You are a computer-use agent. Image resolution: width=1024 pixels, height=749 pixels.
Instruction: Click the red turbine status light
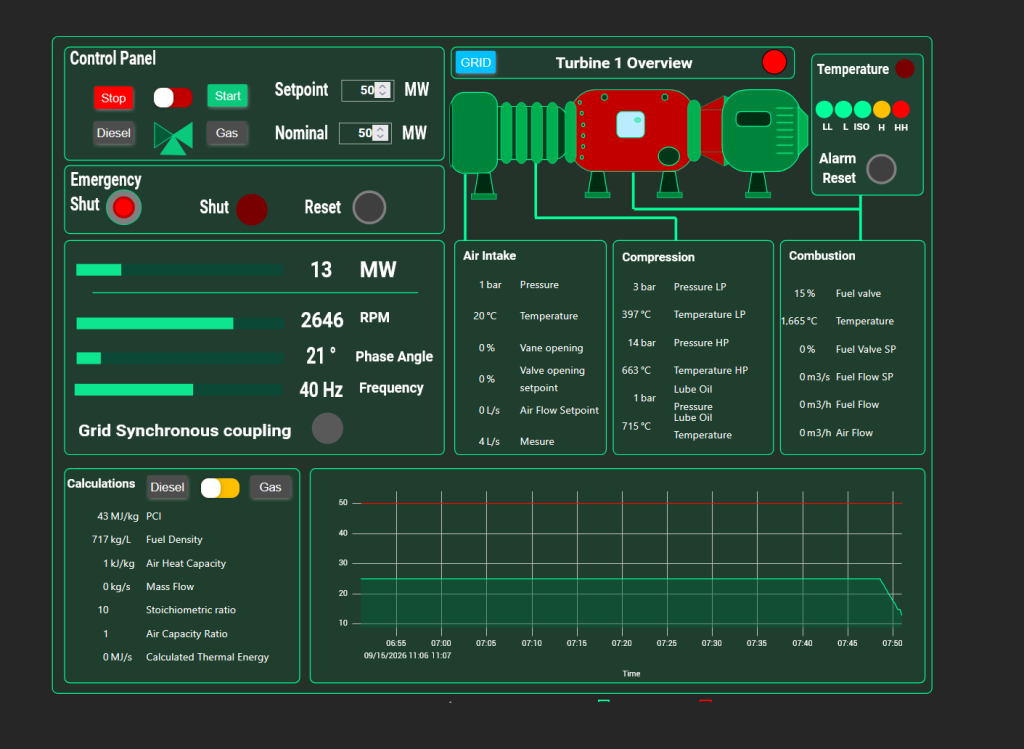tap(774, 62)
